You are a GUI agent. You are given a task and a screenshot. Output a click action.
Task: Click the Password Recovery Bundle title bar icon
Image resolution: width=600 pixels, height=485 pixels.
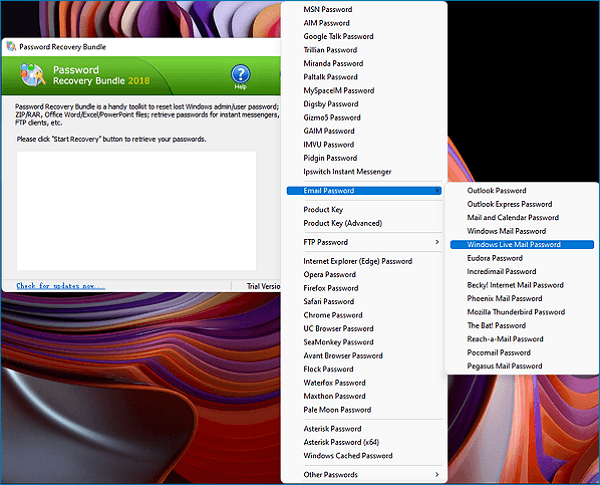11,46
